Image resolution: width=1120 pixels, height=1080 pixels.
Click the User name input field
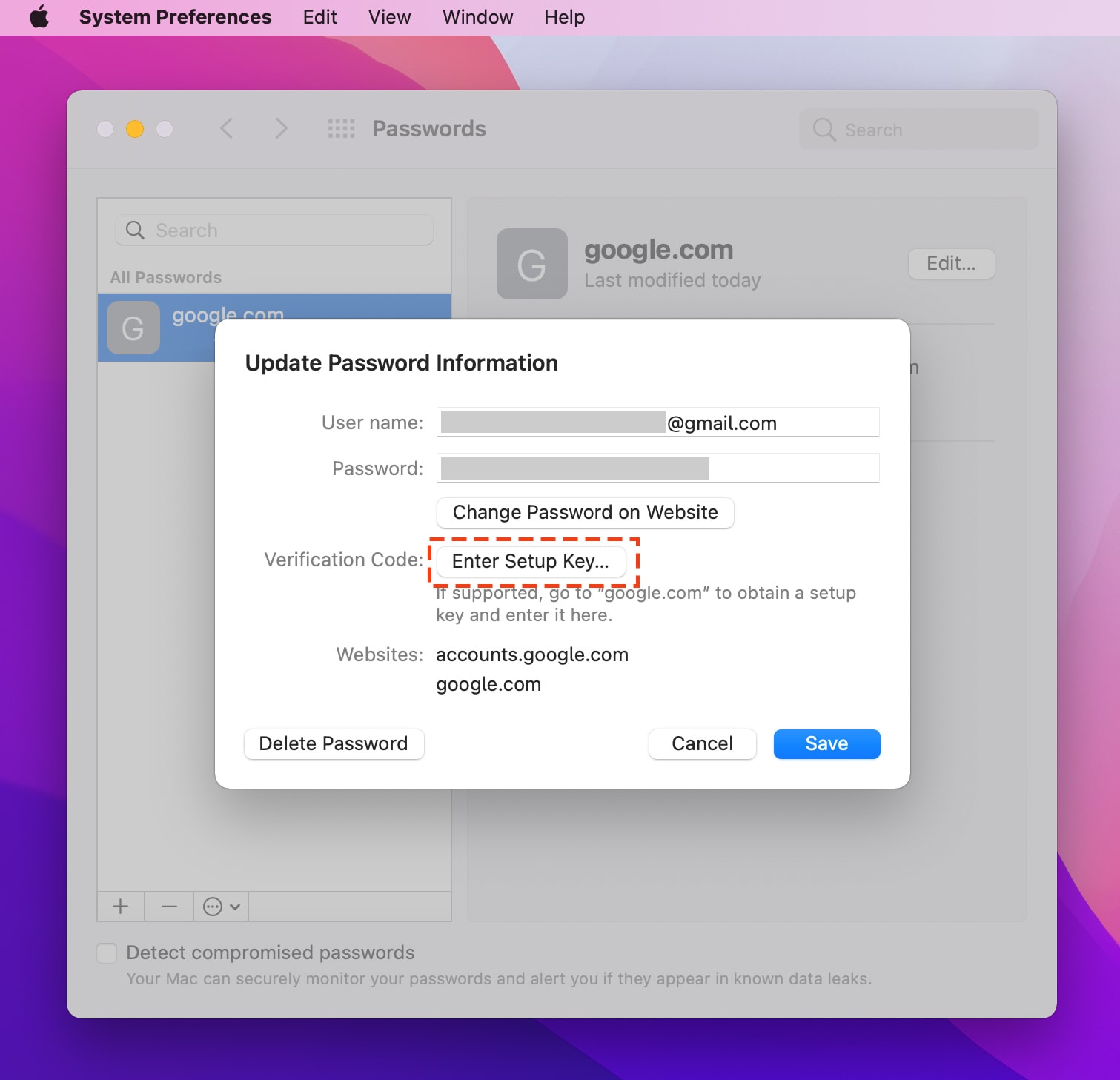click(x=657, y=423)
